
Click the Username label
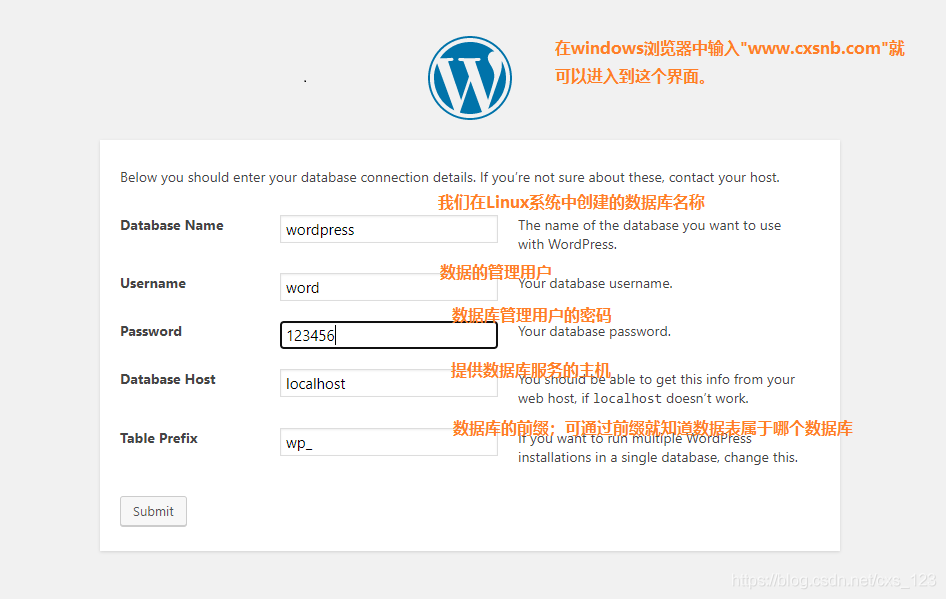(x=153, y=284)
